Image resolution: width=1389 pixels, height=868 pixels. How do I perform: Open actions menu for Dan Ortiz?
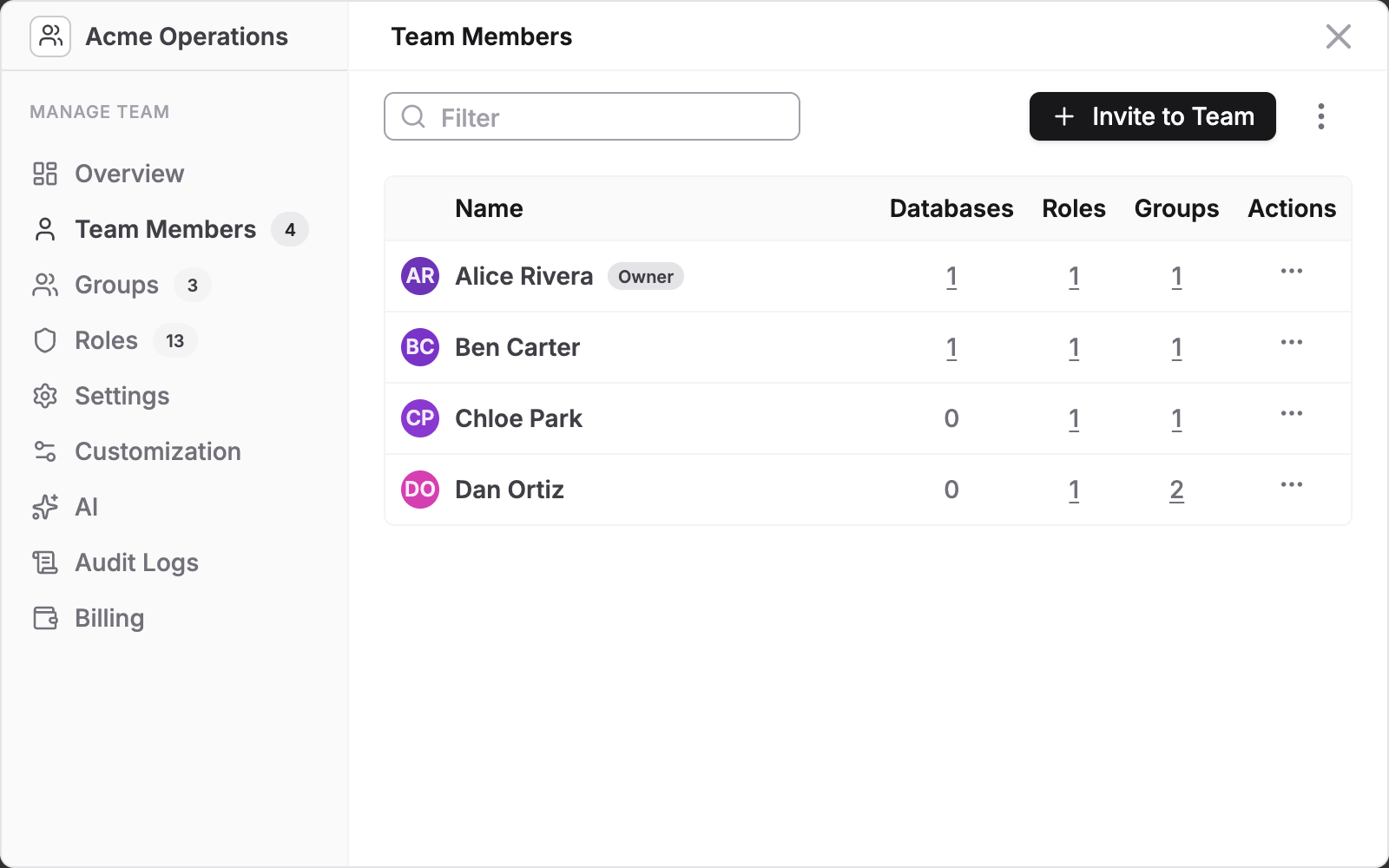click(1292, 484)
